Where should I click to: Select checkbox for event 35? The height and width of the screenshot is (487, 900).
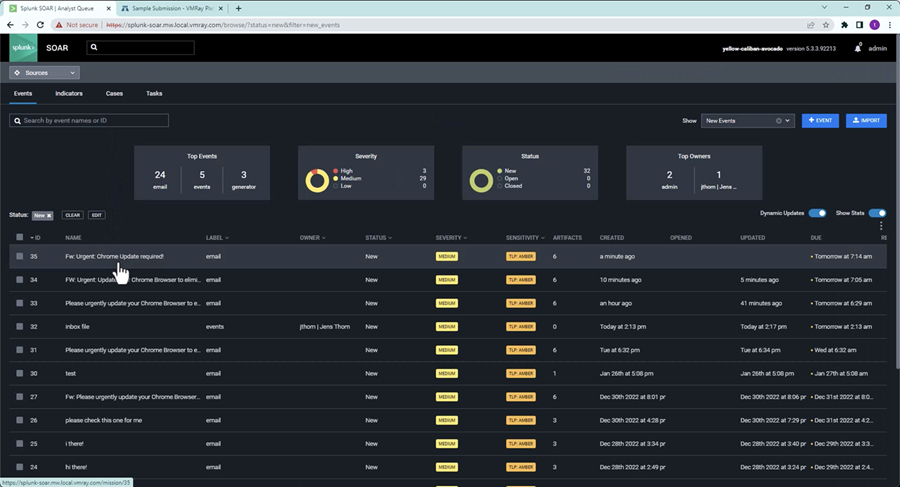click(x=20, y=256)
